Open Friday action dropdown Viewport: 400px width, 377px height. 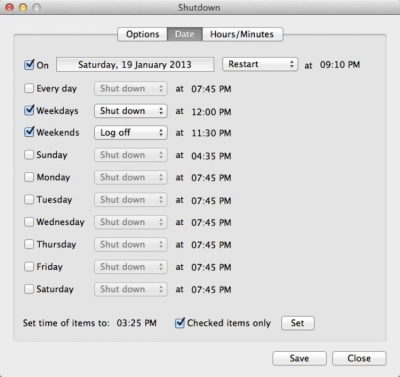coord(131,267)
